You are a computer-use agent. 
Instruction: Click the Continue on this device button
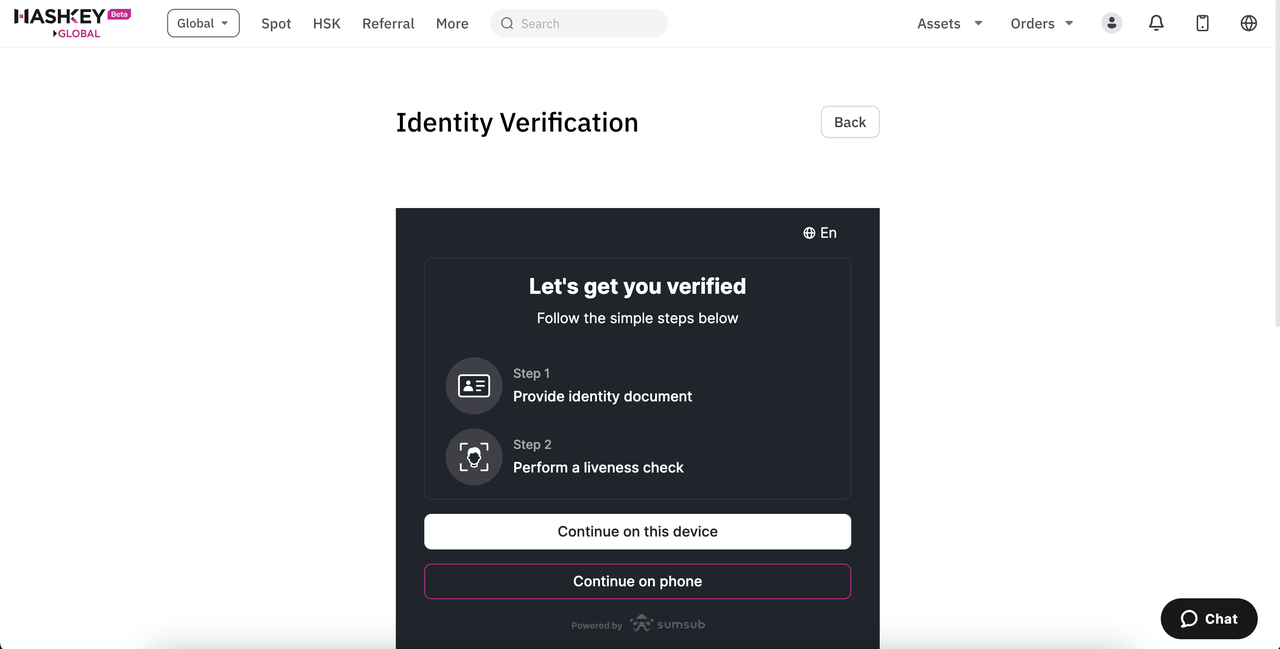pyautogui.click(x=637, y=531)
